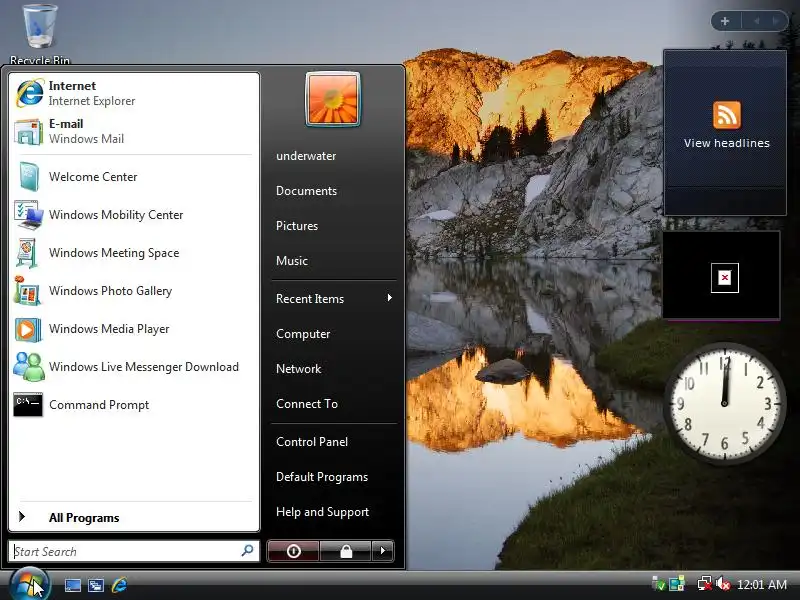The height and width of the screenshot is (600, 800).
Task: Open Computer from Start menu
Action: point(303,334)
